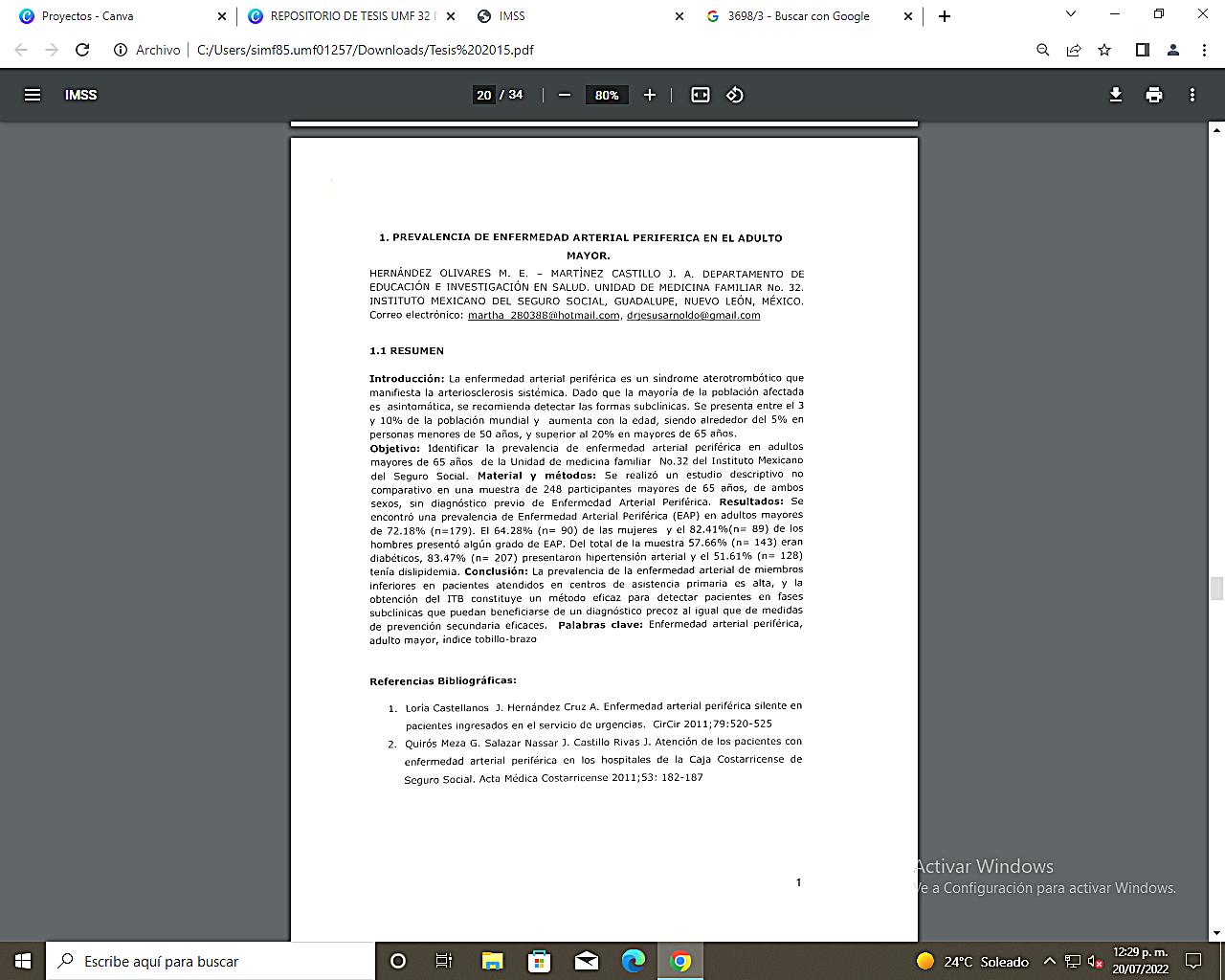Click the address bar file URL
The width and height of the screenshot is (1225, 980).
(x=366, y=50)
